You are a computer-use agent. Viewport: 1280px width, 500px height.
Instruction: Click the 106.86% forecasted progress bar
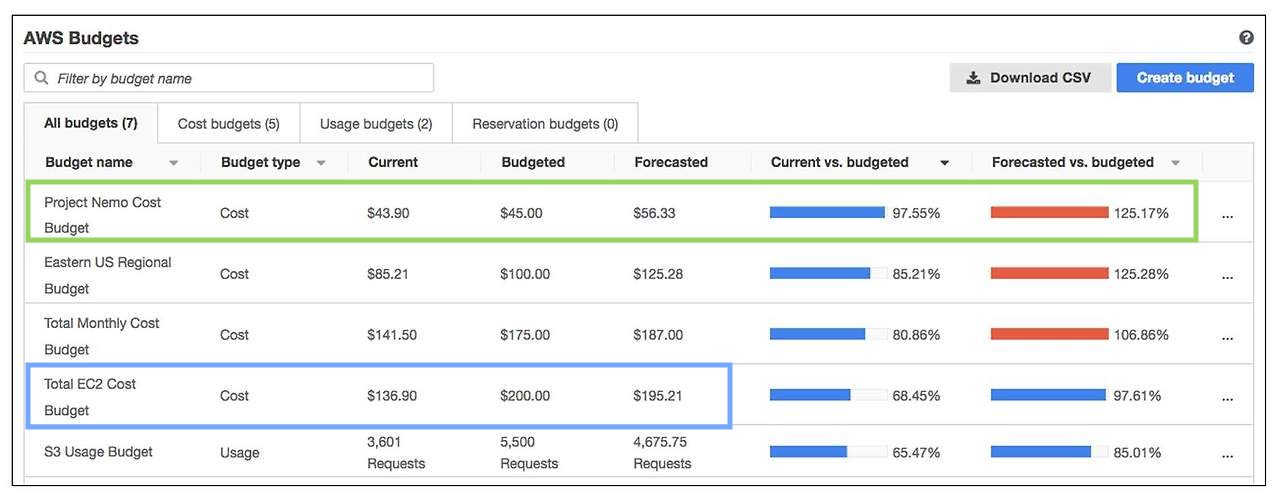coord(1050,334)
